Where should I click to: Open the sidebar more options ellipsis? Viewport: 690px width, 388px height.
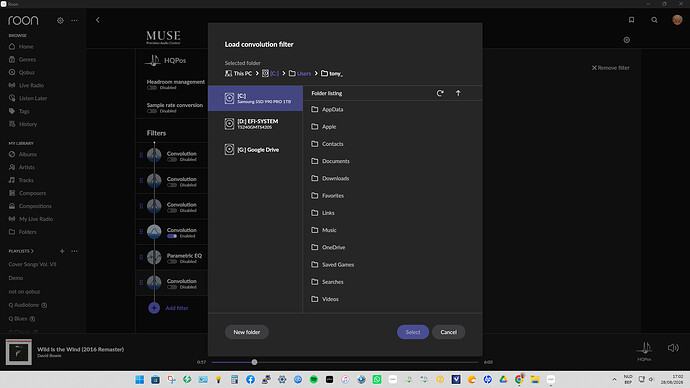tap(74, 20)
